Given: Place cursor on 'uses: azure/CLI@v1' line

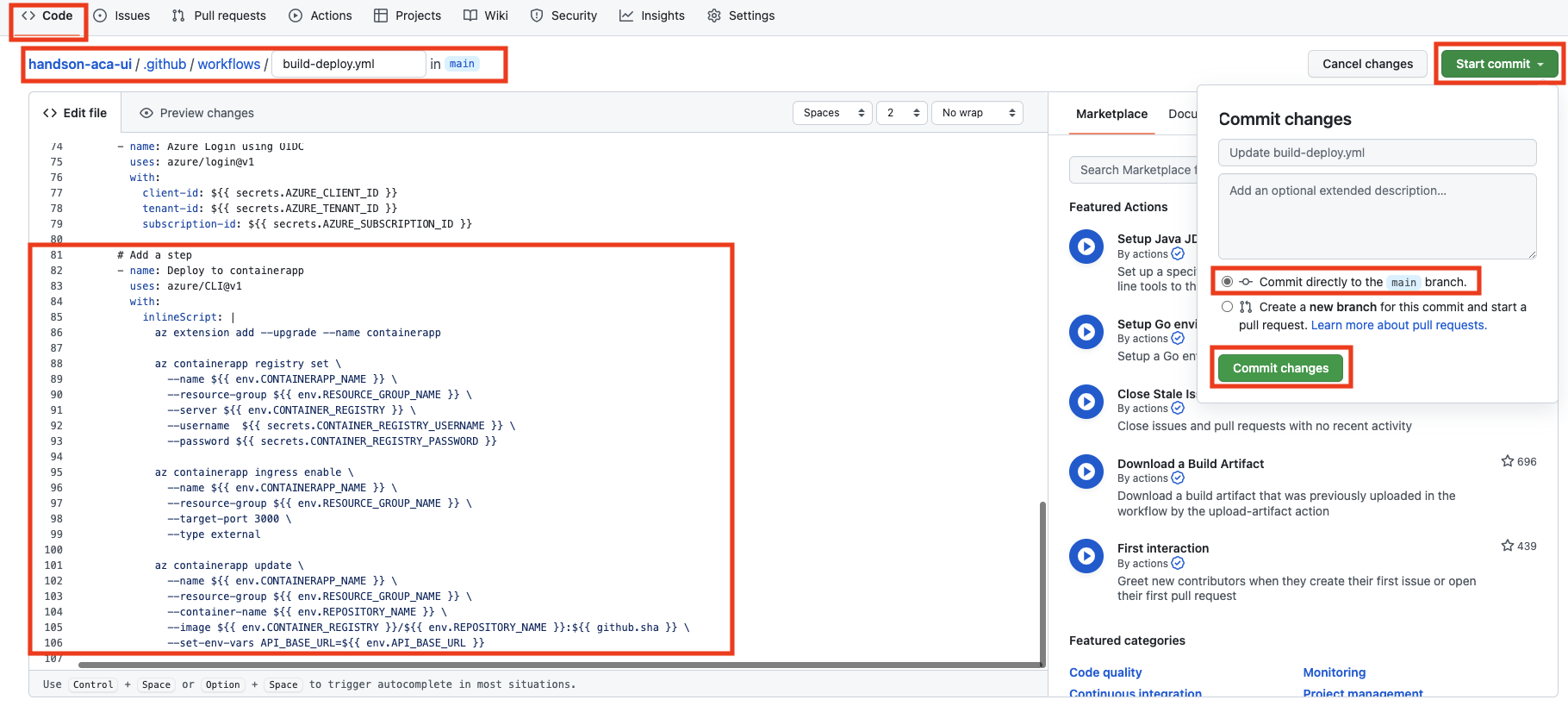Looking at the screenshot, I should 186,286.
